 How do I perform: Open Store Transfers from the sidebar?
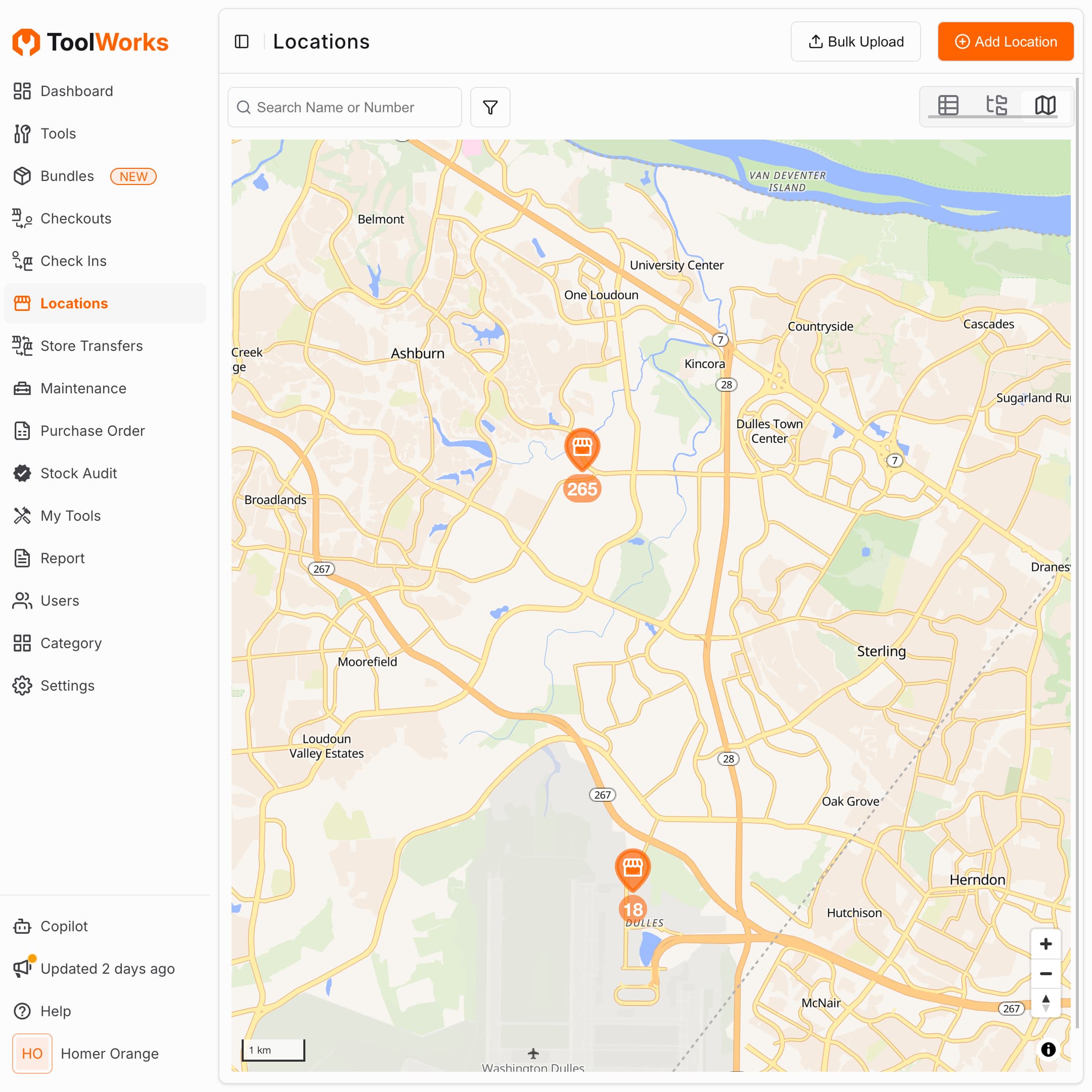click(92, 346)
